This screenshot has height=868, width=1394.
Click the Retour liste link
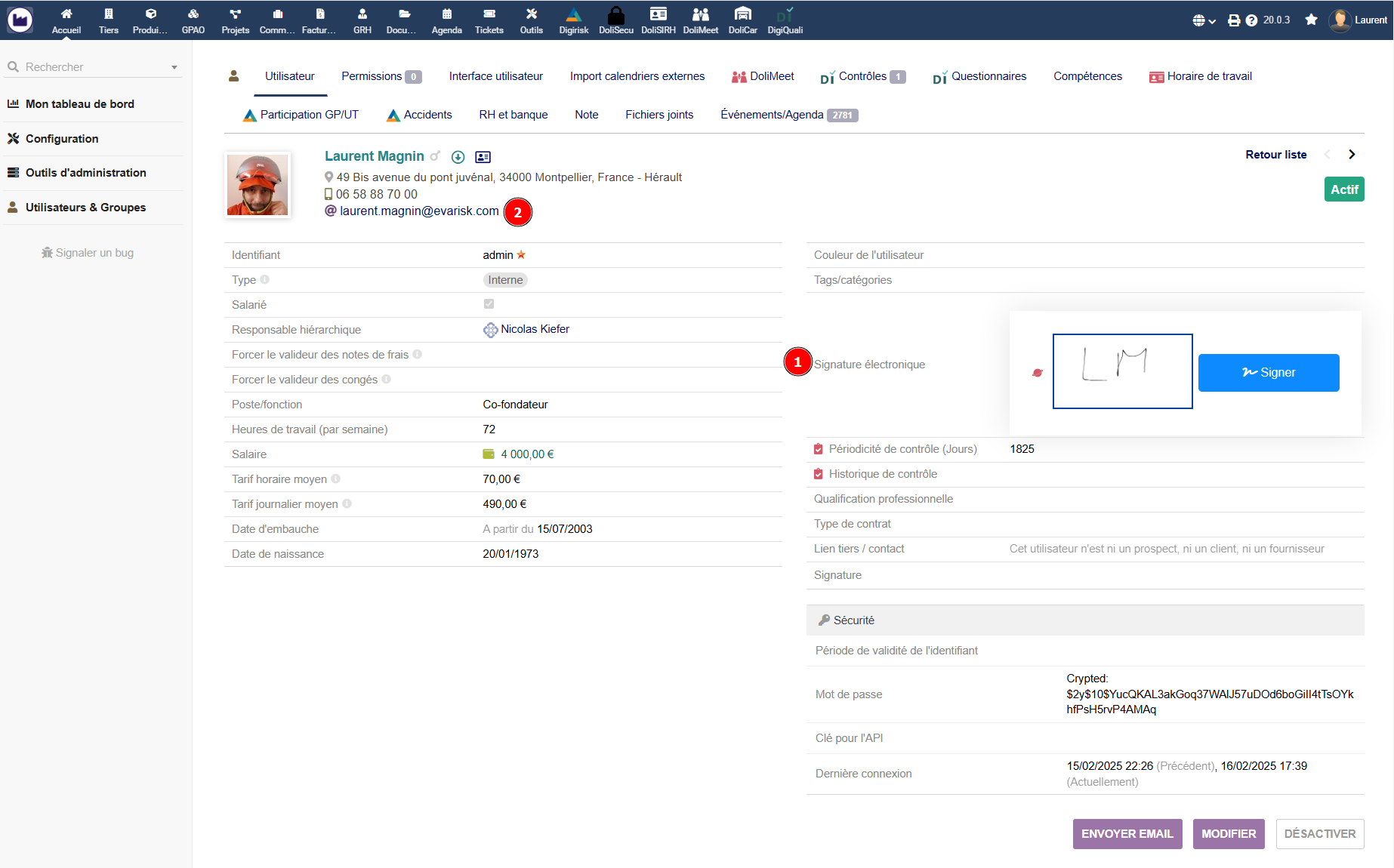(x=1275, y=155)
